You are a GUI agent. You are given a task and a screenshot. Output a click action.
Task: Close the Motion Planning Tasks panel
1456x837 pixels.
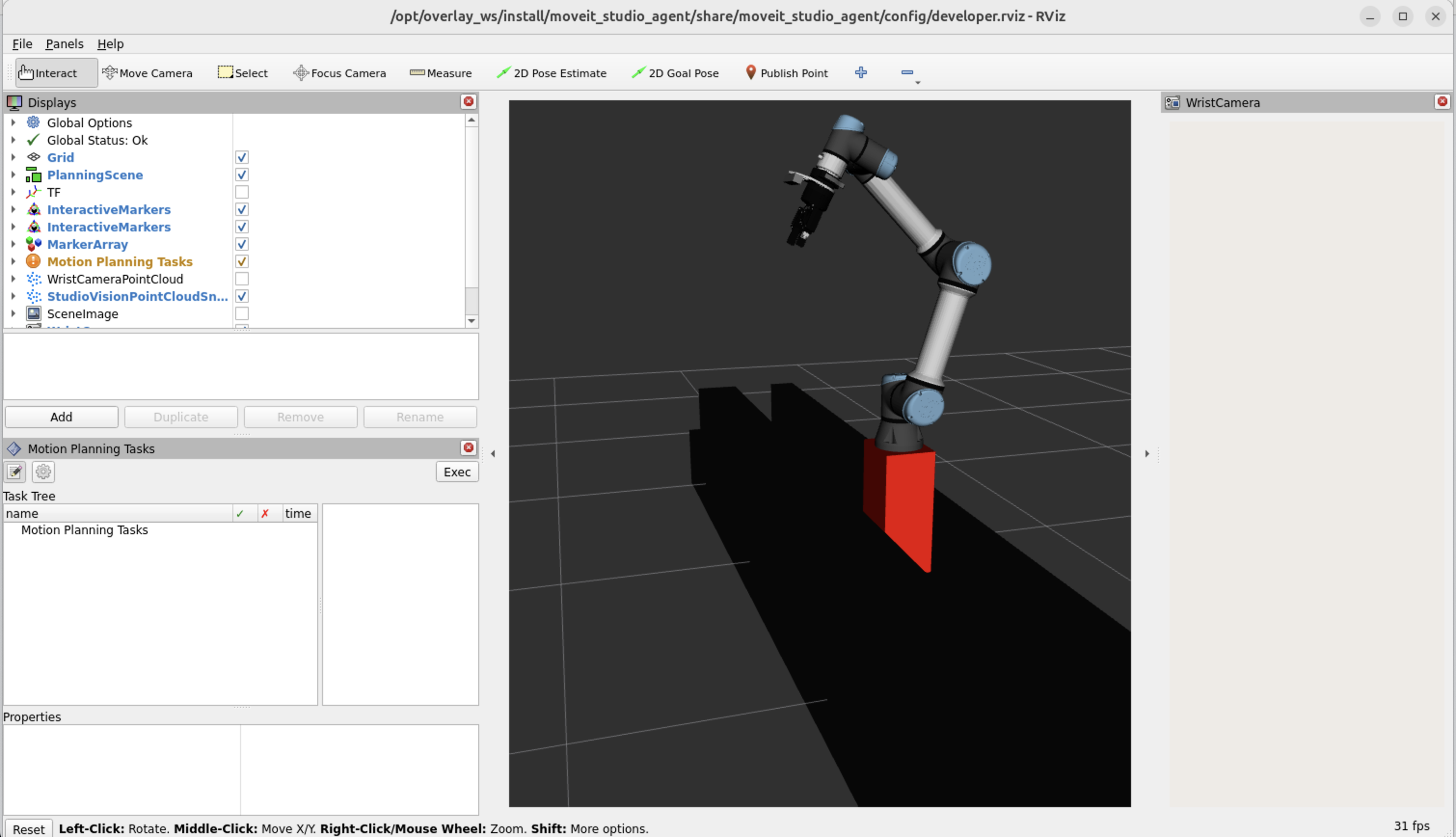point(469,448)
